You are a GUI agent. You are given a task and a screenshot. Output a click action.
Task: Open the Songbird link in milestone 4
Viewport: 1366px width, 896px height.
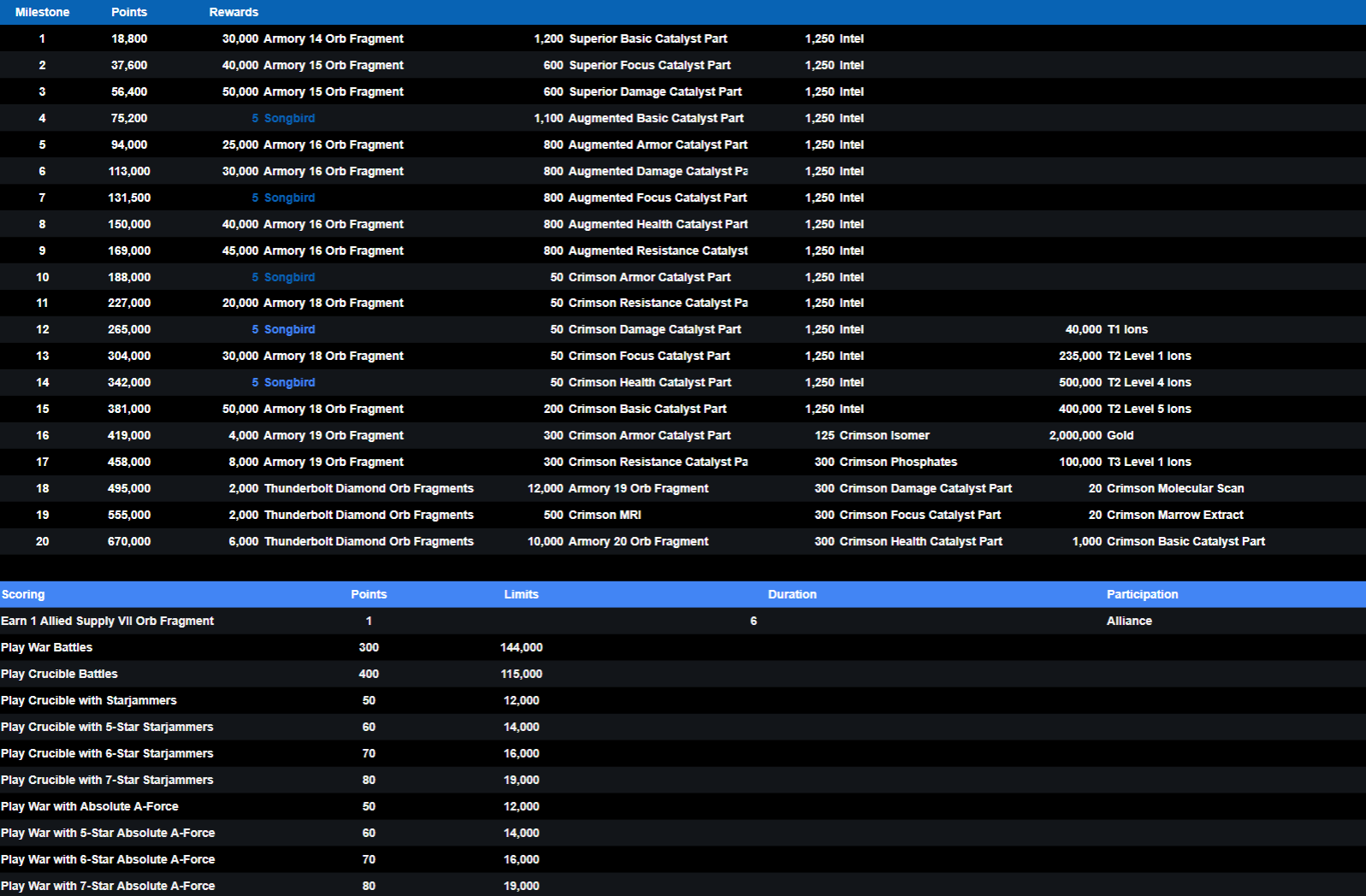[x=289, y=118]
